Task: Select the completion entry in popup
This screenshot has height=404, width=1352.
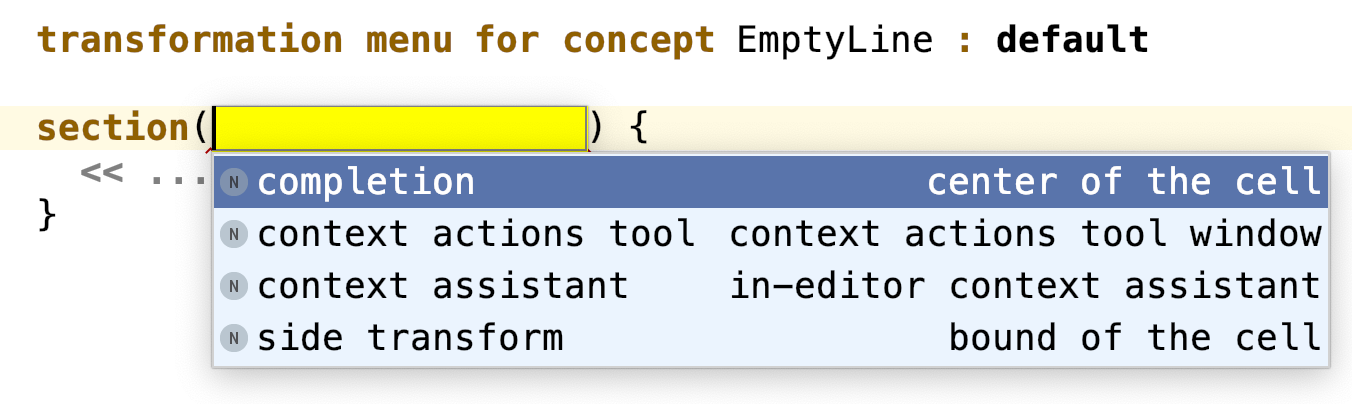Action: click(x=366, y=182)
